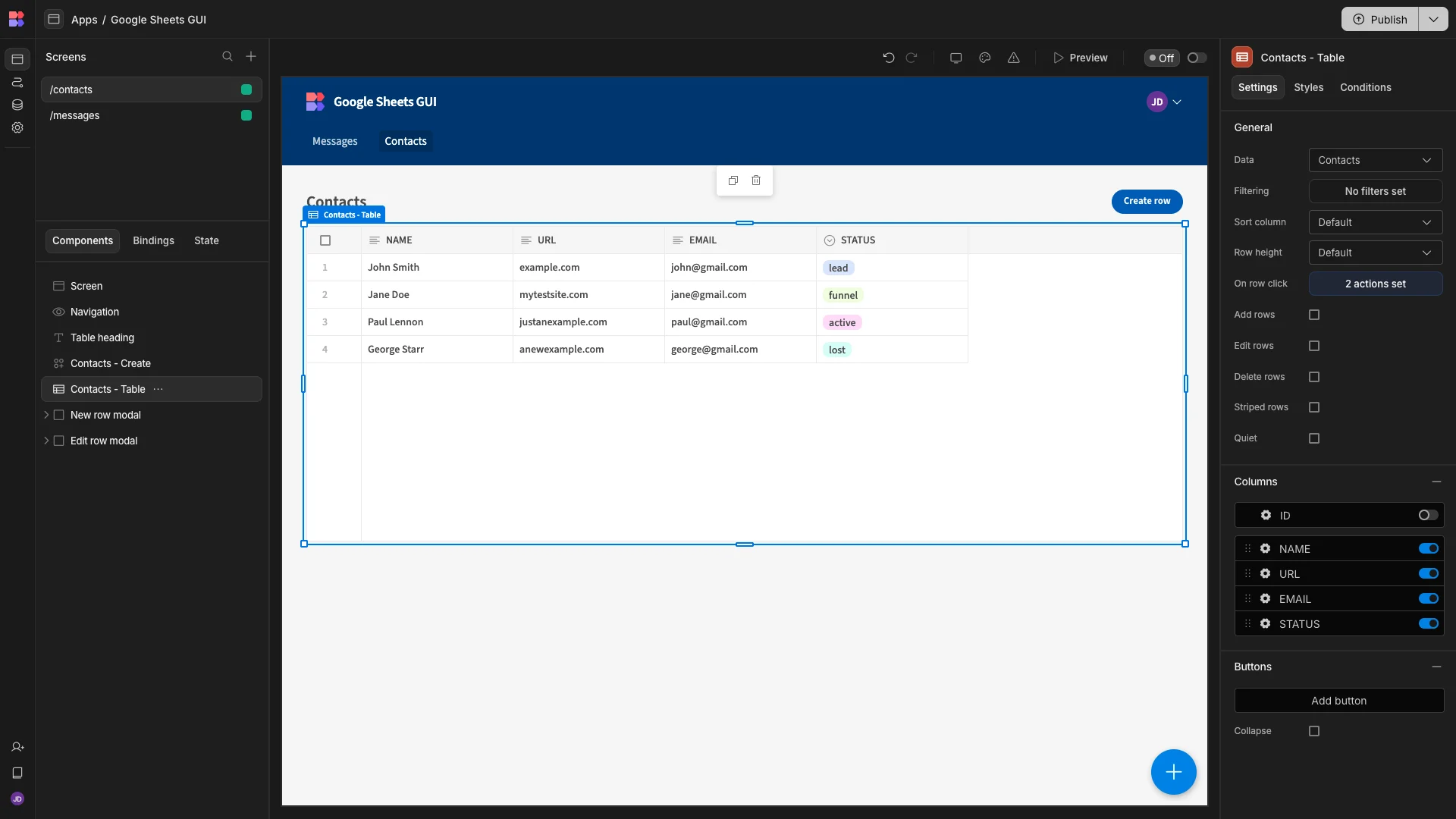Click the Preview button

1081,58
